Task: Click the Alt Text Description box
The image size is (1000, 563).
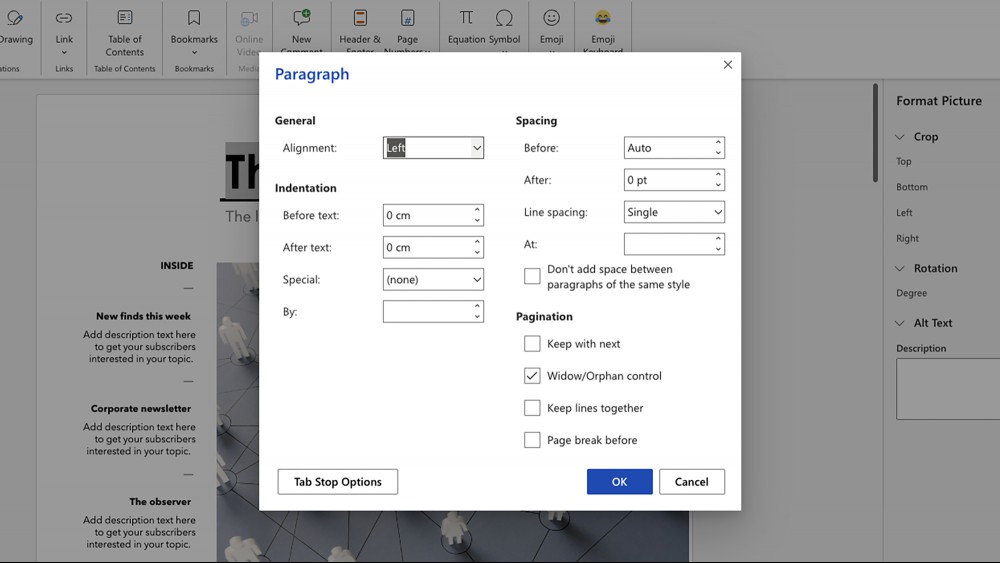Action: pyautogui.click(x=948, y=389)
